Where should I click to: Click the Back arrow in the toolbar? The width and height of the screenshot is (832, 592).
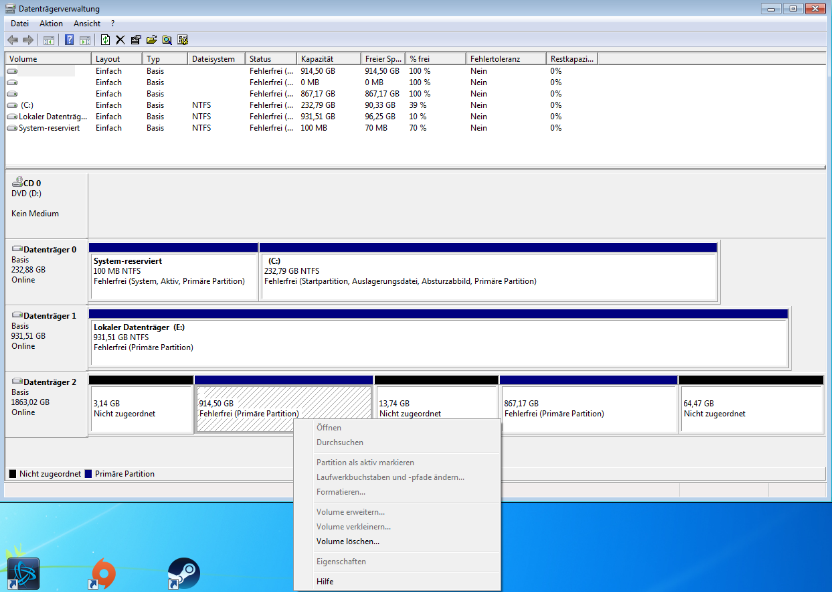coord(13,40)
